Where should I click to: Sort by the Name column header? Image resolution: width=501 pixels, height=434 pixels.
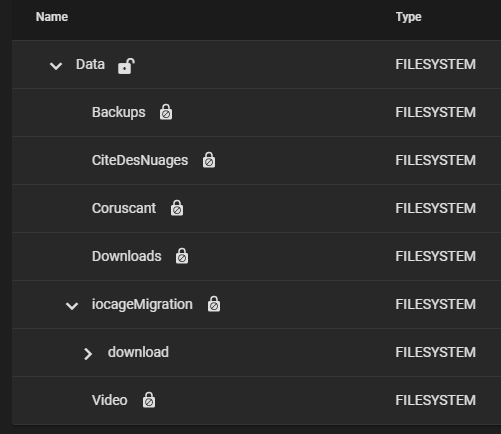(52, 17)
